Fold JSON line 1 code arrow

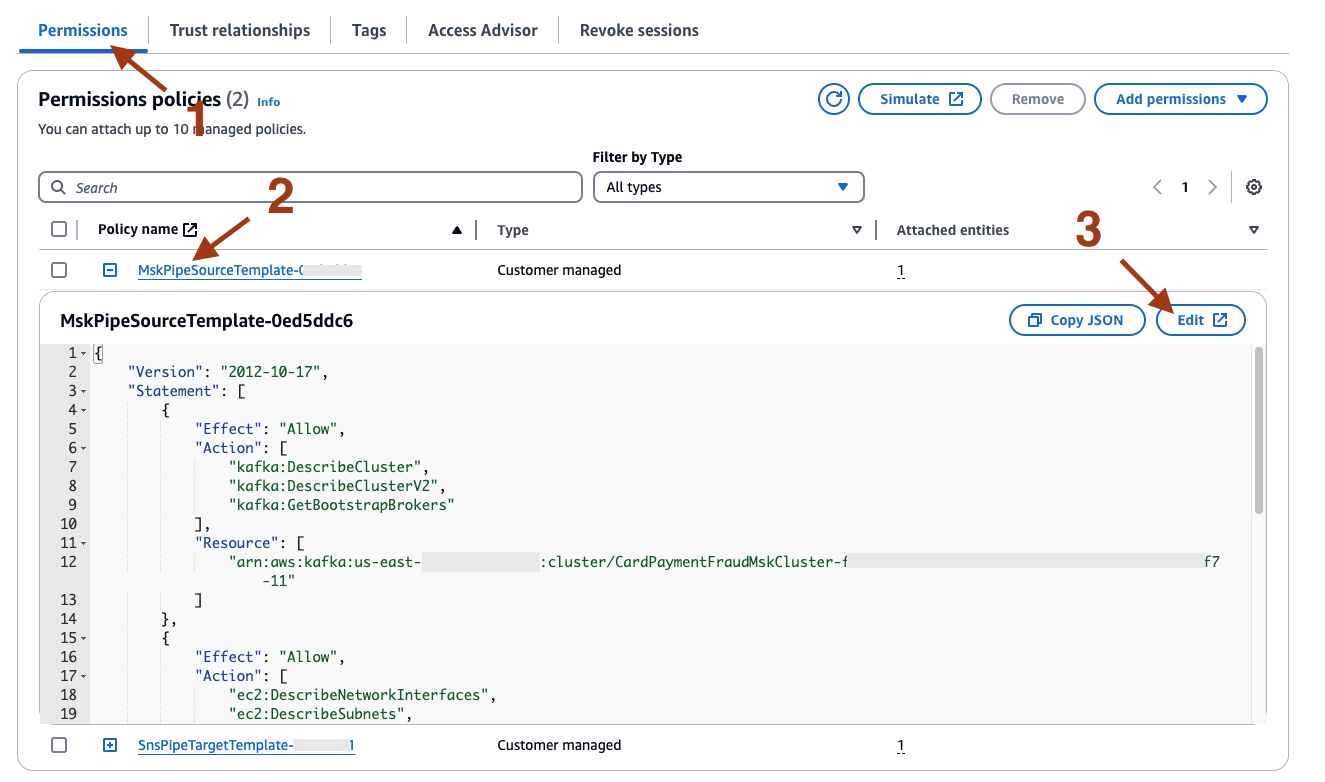[x=84, y=353]
